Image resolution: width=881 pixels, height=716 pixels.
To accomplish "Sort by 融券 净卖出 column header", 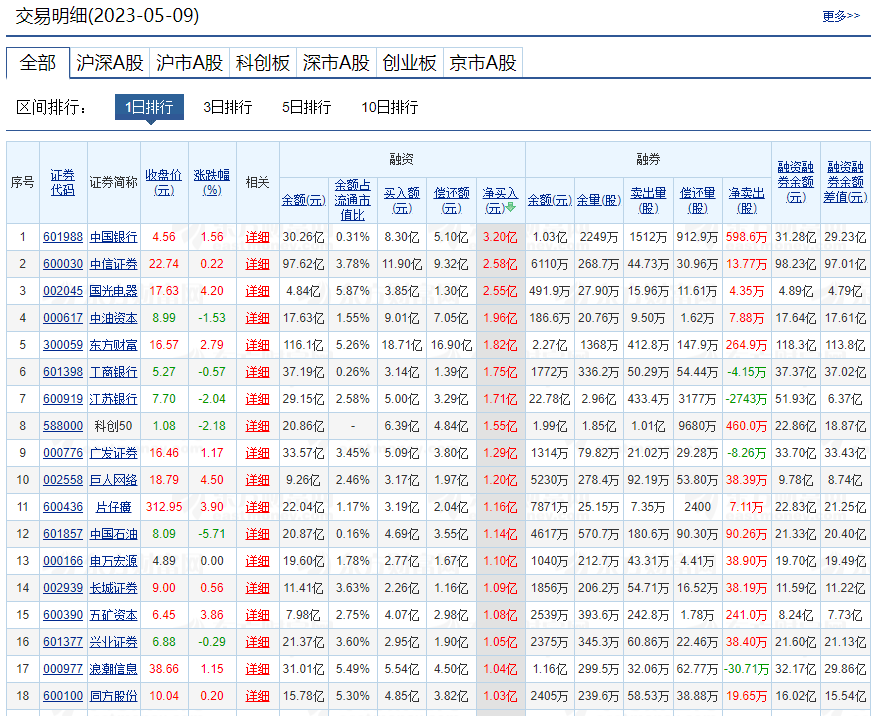I will pyautogui.click(x=747, y=200).
